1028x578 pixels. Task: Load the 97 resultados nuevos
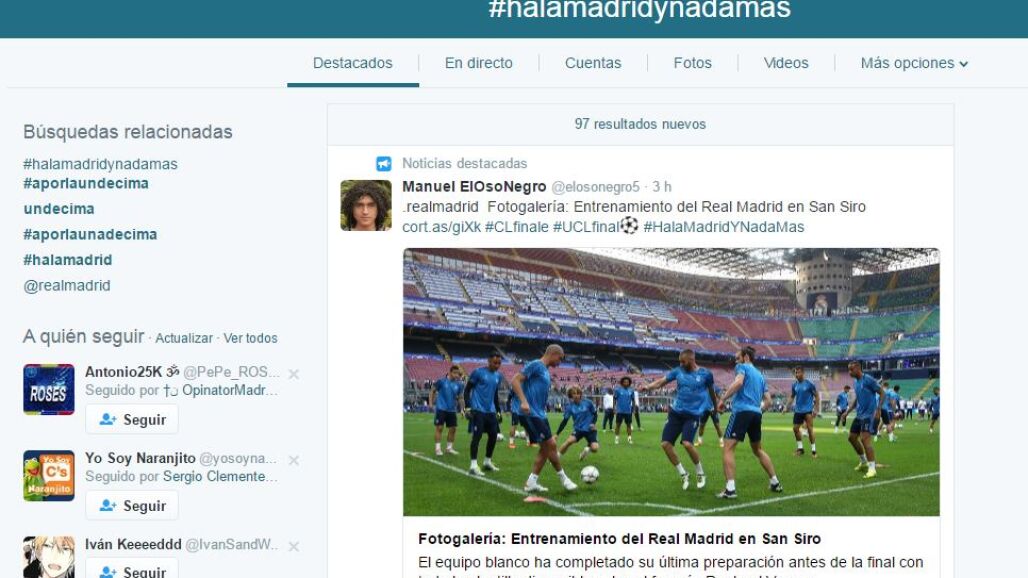pos(640,125)
